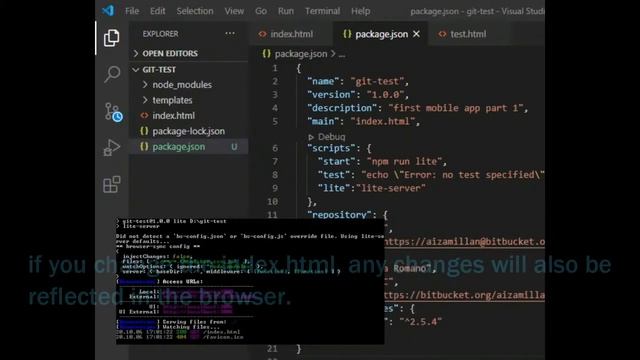Click the Debug code lens above scripts
This screenshot has height=360, width=640.
pyautogui.click(x=327, y=137)
